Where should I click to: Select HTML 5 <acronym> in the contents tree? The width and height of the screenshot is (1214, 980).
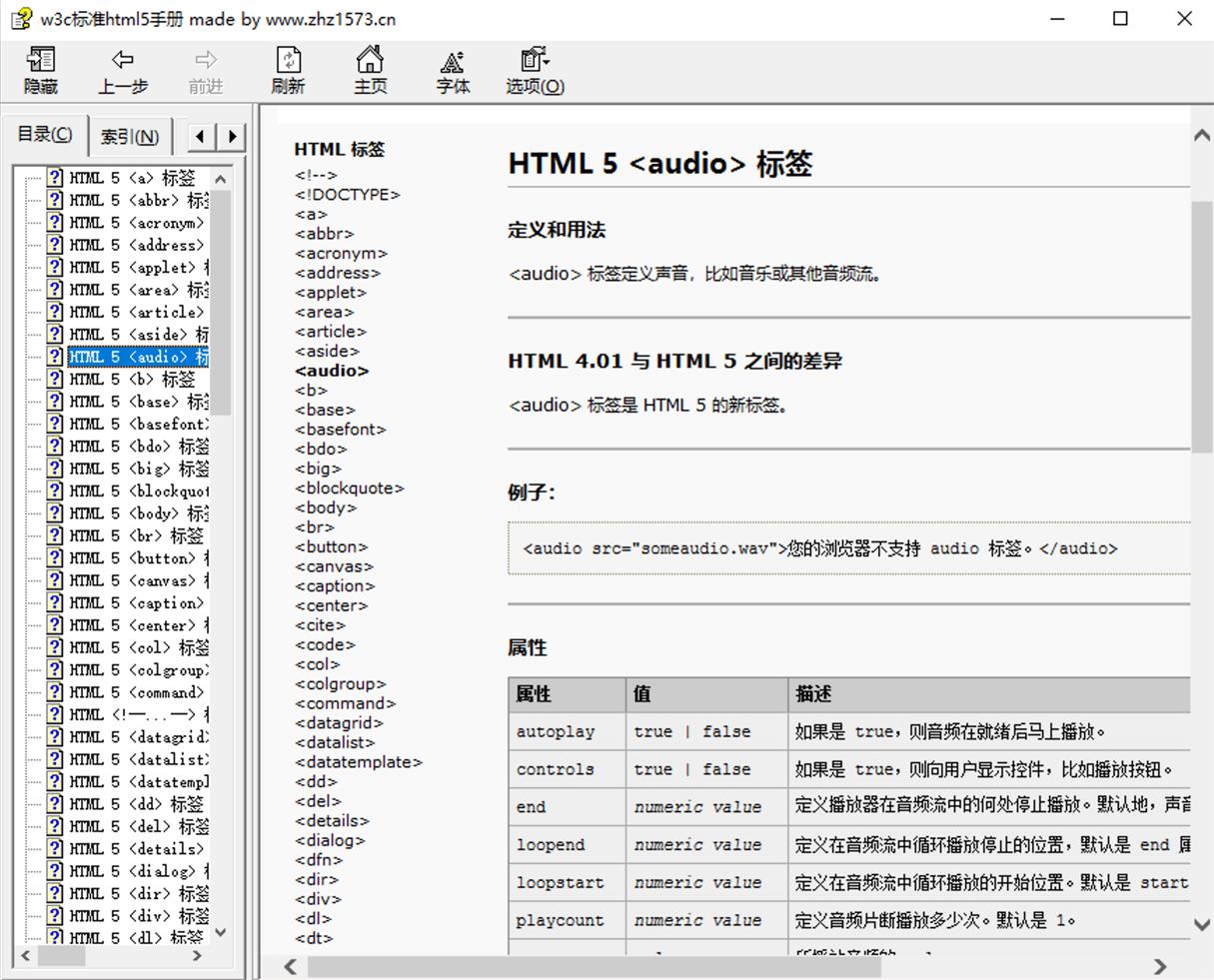(138, 223)
